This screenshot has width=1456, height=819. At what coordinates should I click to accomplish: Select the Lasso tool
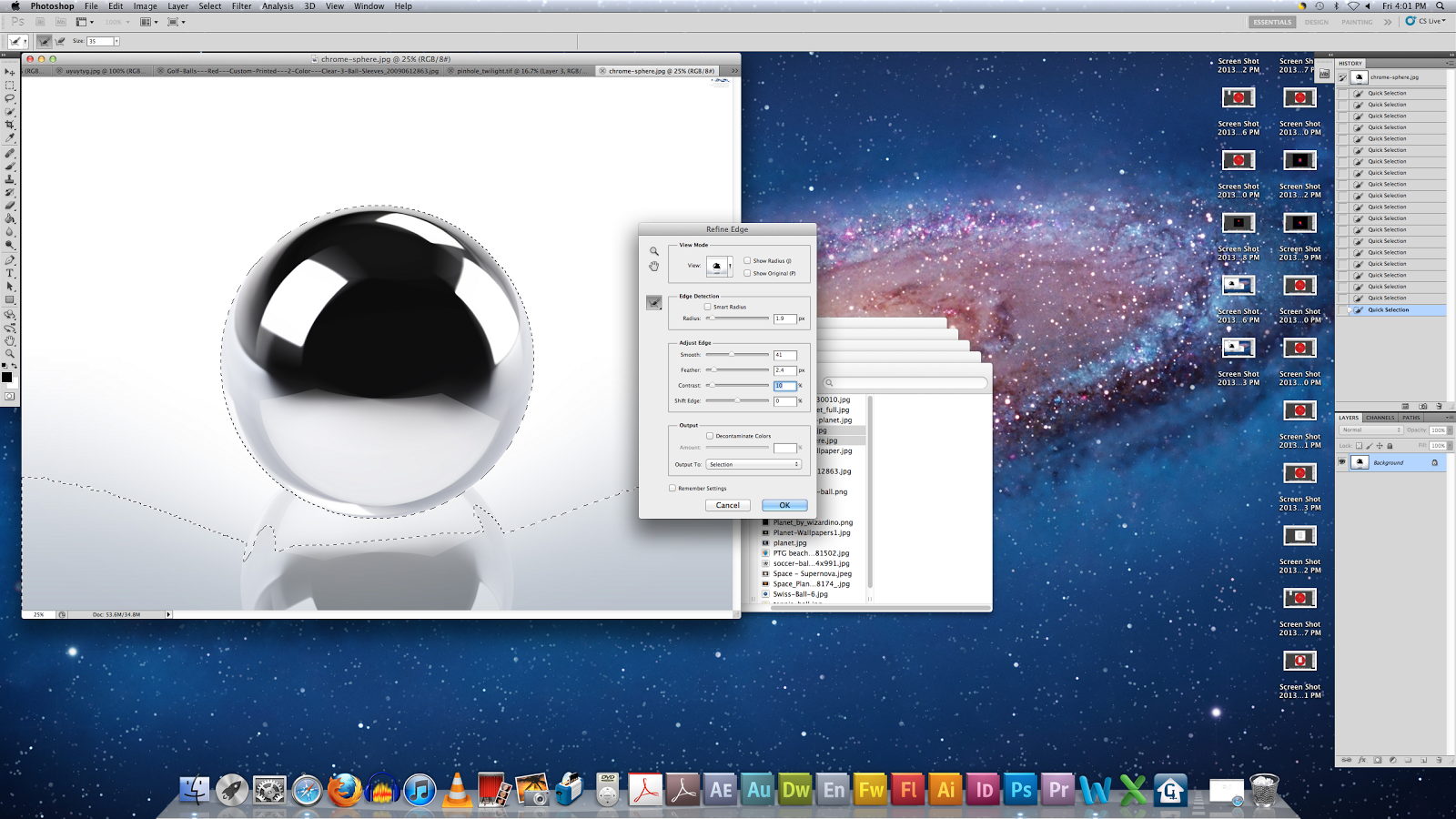(10, 98)
